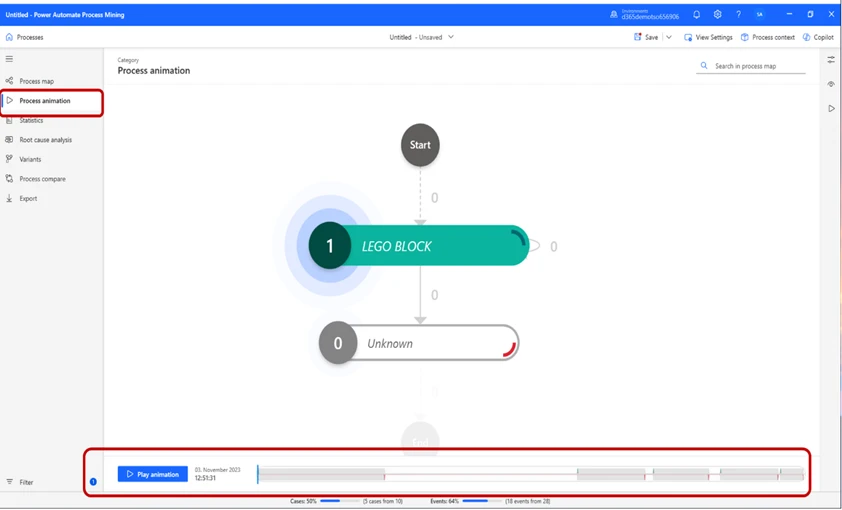842x510 pixels.
Task: Open the Process map view
Action: click(37, 81)
